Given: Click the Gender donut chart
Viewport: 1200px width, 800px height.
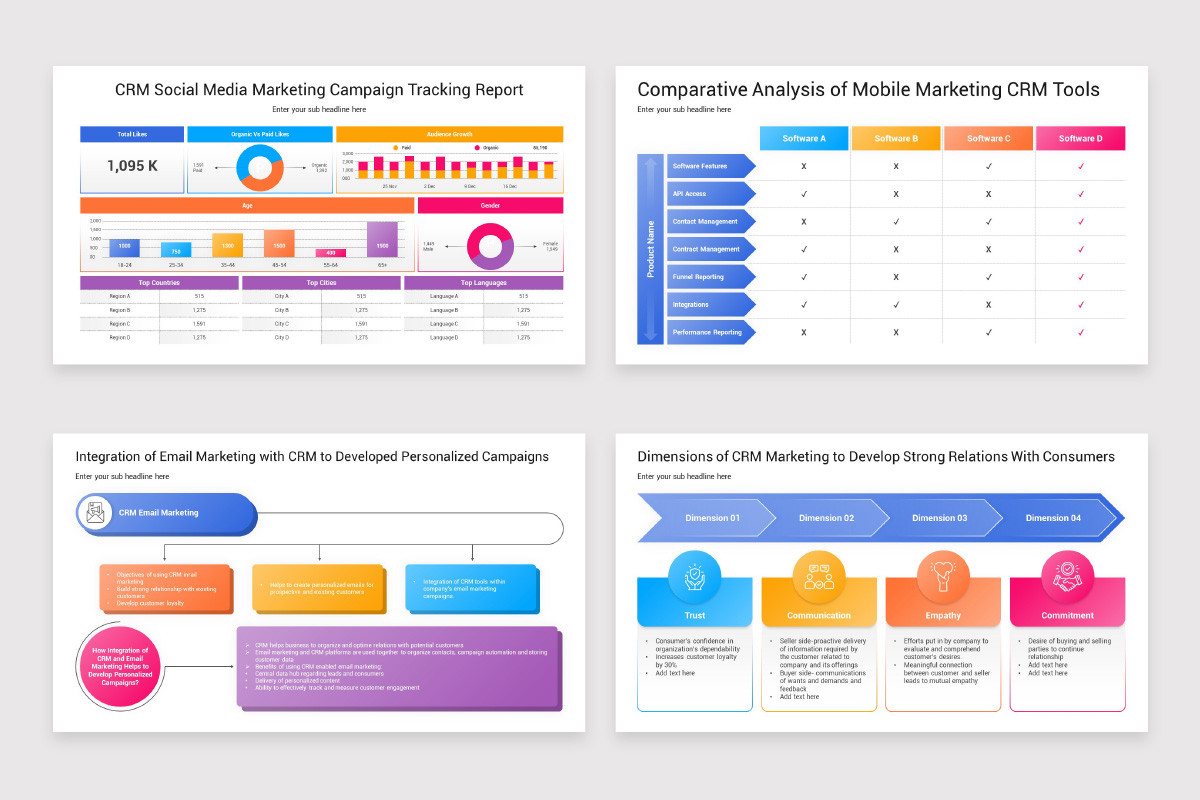Looking at the screenshot, I should 490,245.
